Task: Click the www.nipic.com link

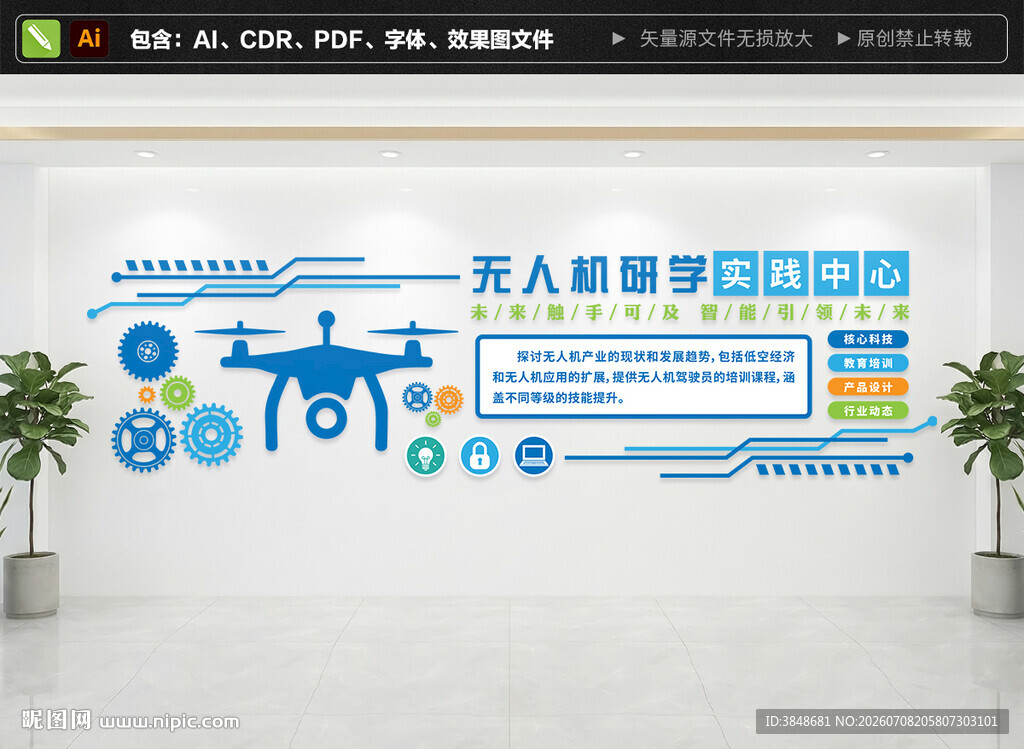Action: 169,722
